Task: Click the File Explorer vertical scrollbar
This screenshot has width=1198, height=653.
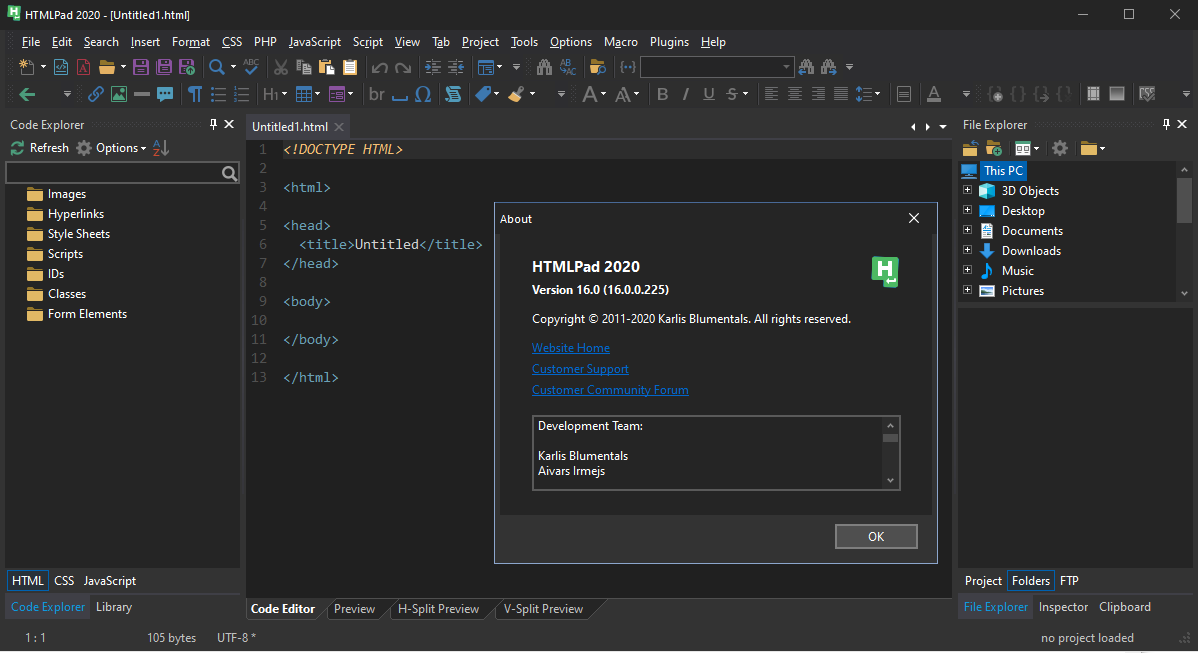Action: coord(1184,231)
